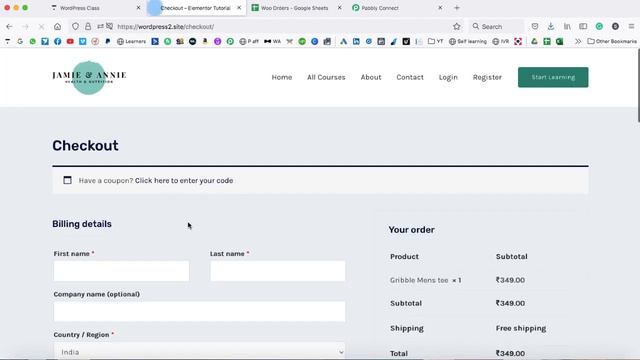This screenshot has width=640, height=360.
Task: Click the 'Free shipping' text
Action: (x=521, y=328)
